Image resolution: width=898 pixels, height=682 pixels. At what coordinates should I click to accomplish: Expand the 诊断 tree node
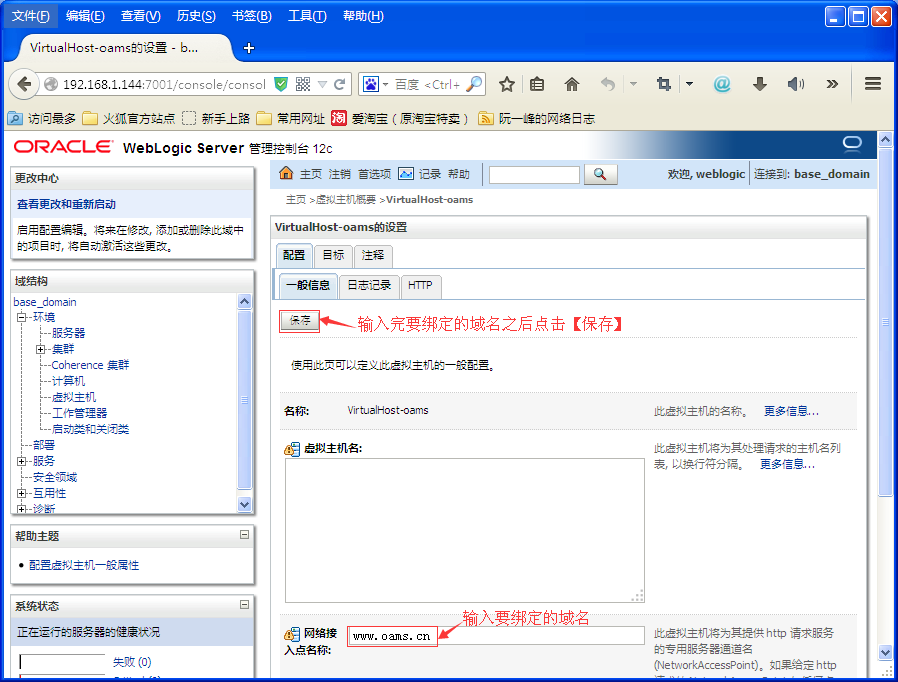pyautogui.click(x=22, y=508)
